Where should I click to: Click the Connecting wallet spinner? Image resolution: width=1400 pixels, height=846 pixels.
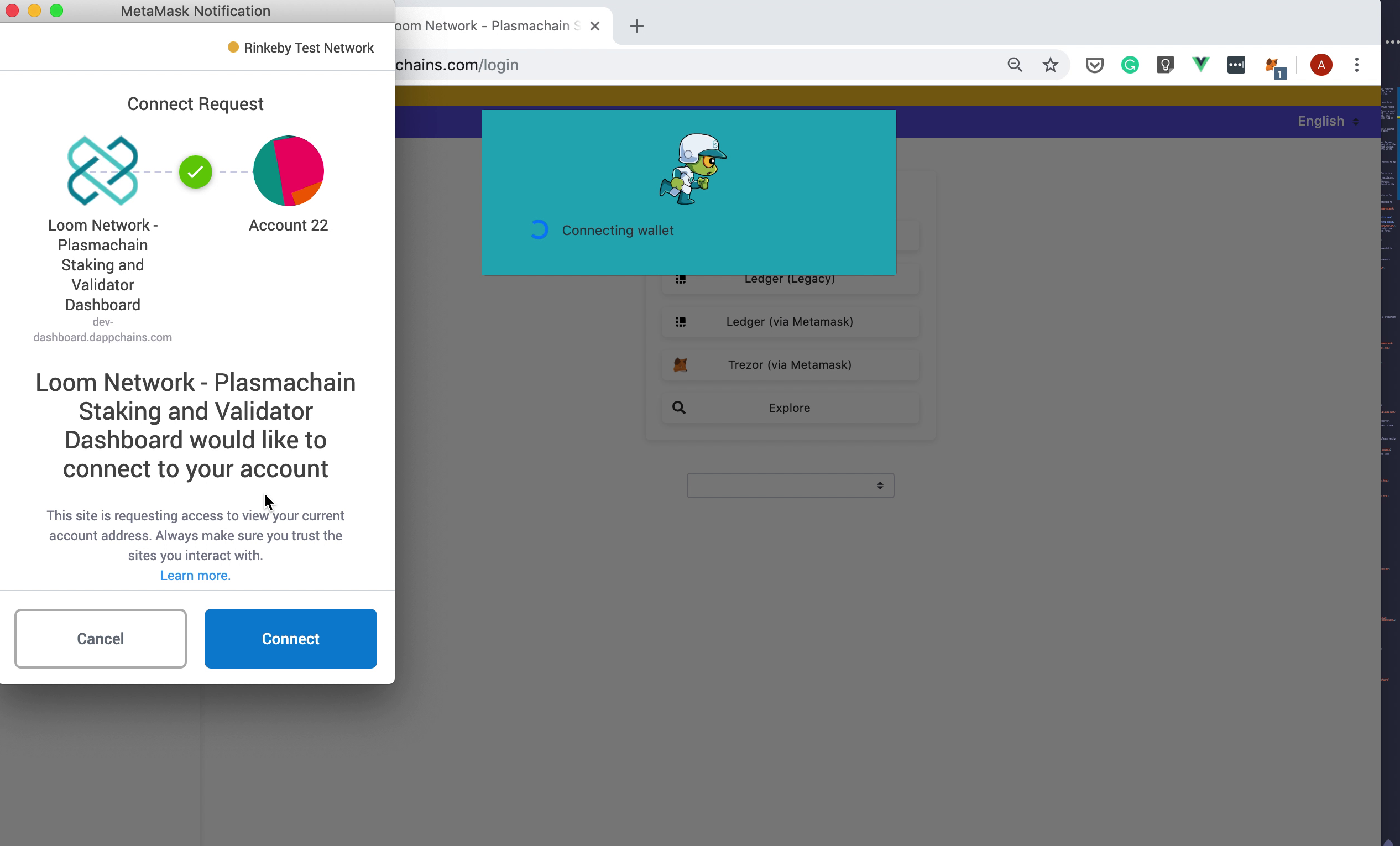point(539,229)
